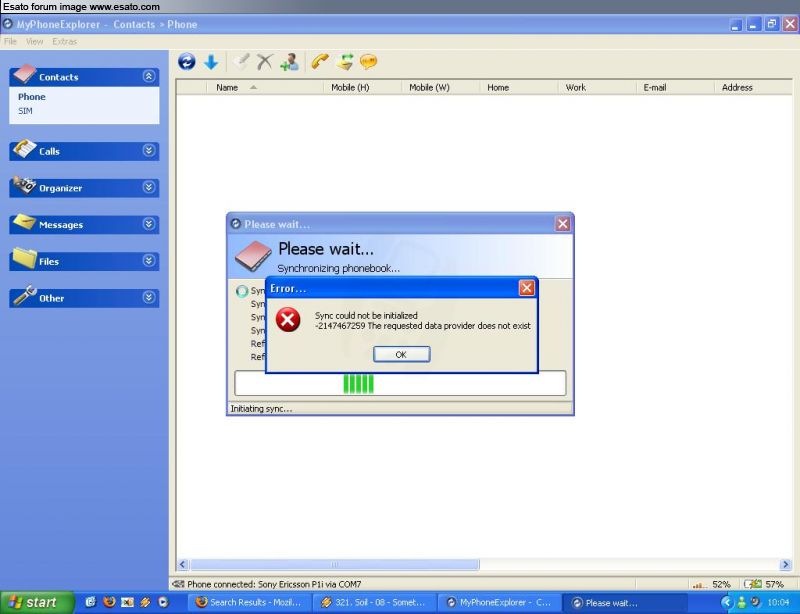Select SIM under Contacts
Viewport: 800px width, 614px height.
25,111
